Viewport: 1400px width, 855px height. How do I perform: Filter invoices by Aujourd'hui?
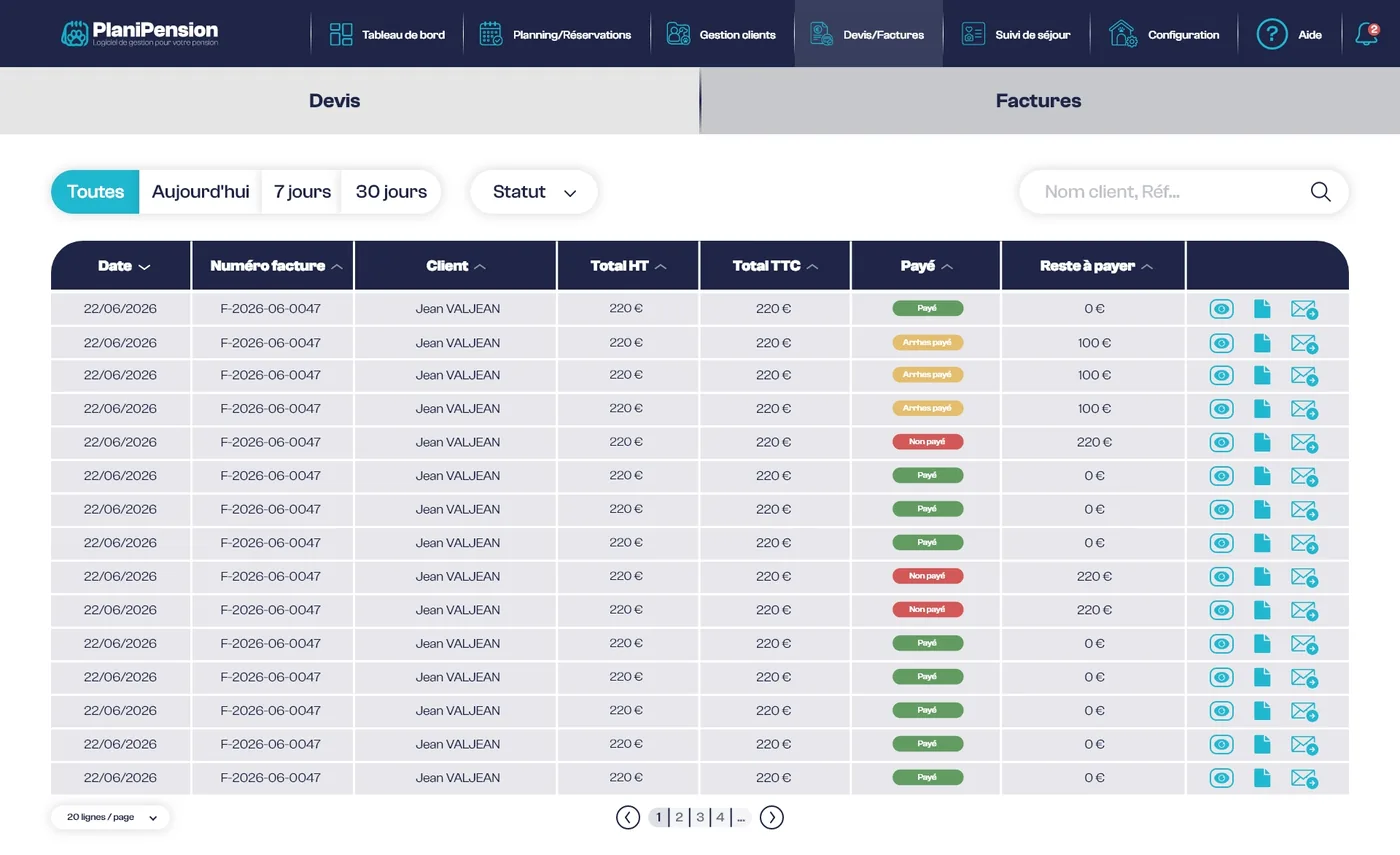tap(200, 192)
